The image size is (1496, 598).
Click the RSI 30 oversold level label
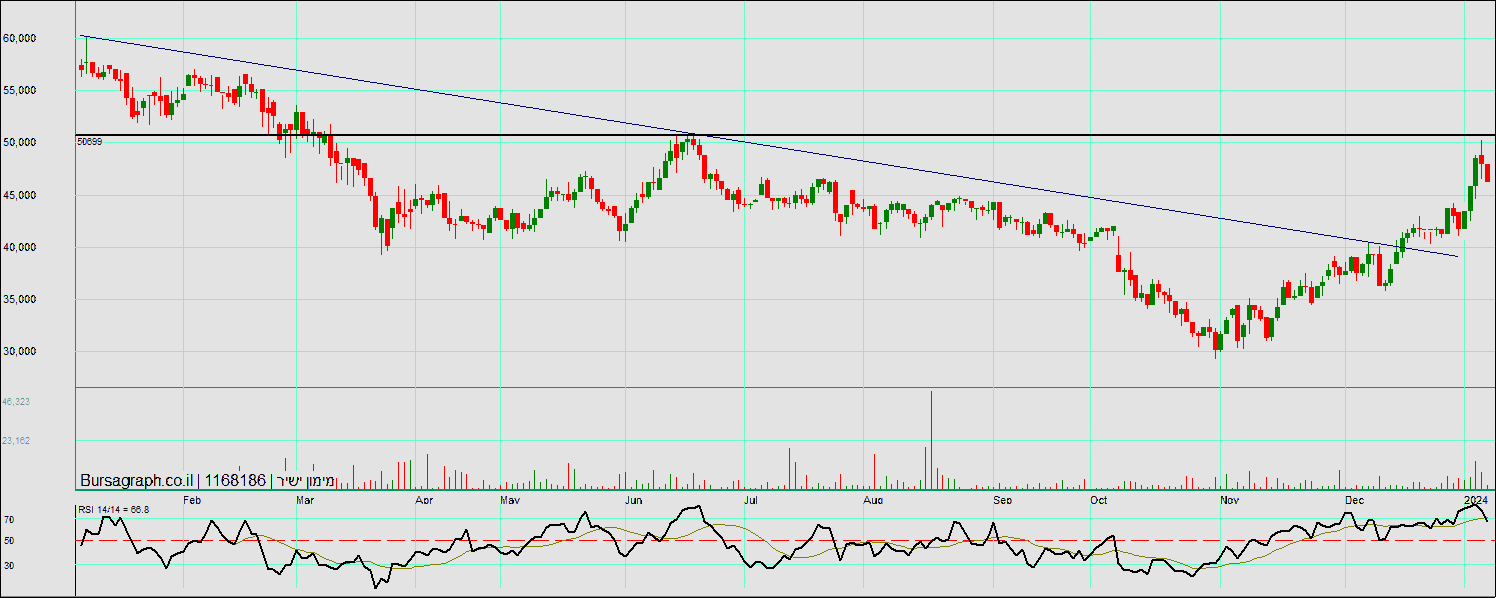coord(8,565)
